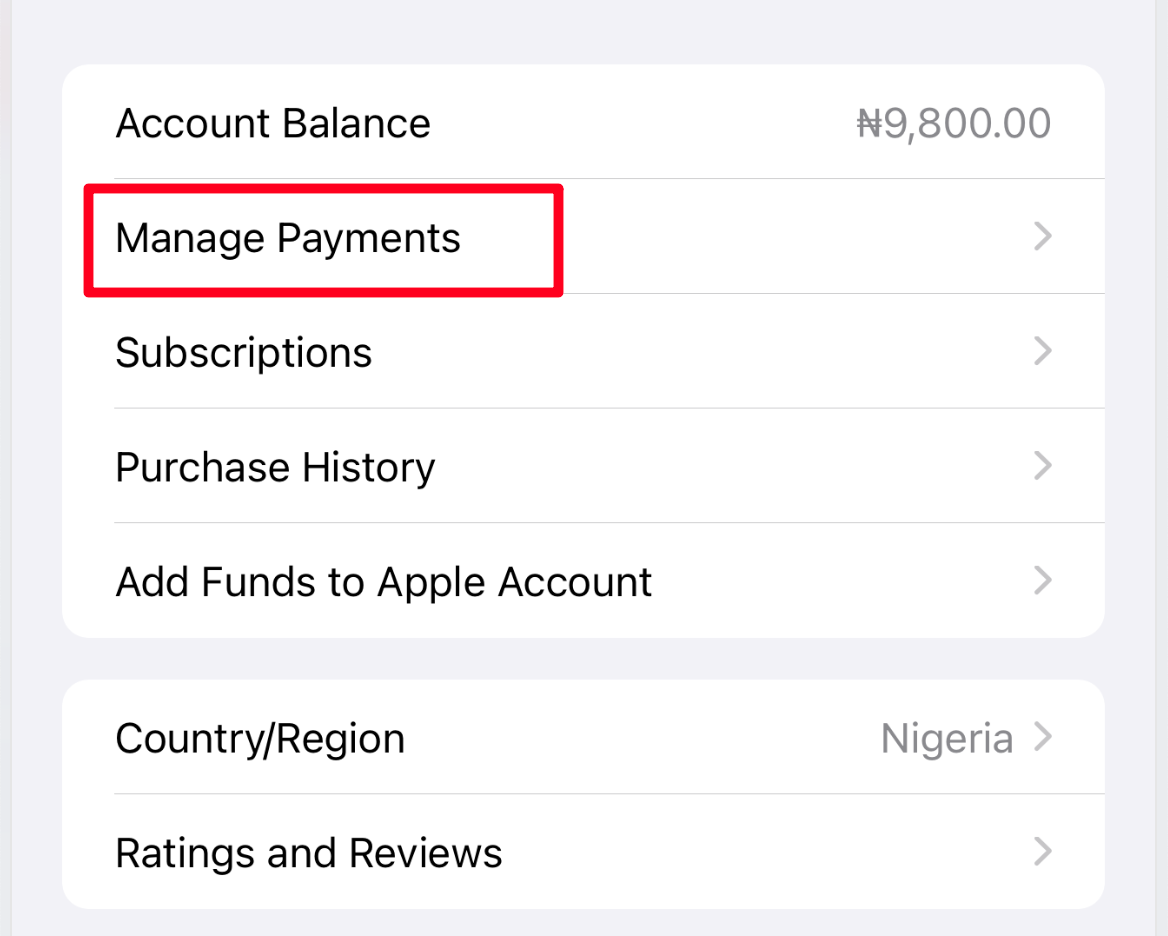This screenshot has width=1168, height=936.
Task: Tap the Ratings and Reviews chevron
Action: (x=1043, y=851)
